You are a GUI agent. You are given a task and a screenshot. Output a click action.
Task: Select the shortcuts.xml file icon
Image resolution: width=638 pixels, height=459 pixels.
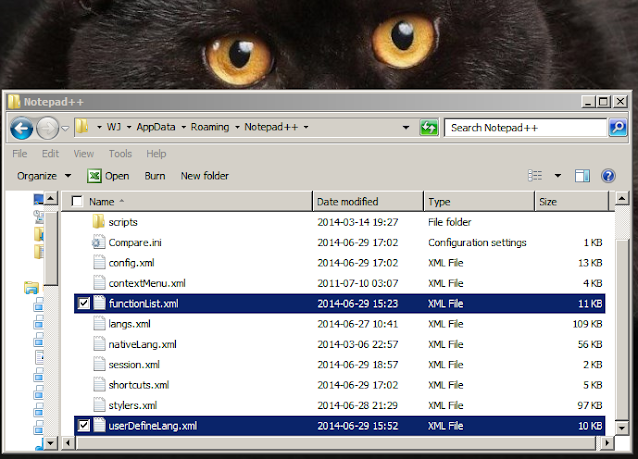point(99,385)
